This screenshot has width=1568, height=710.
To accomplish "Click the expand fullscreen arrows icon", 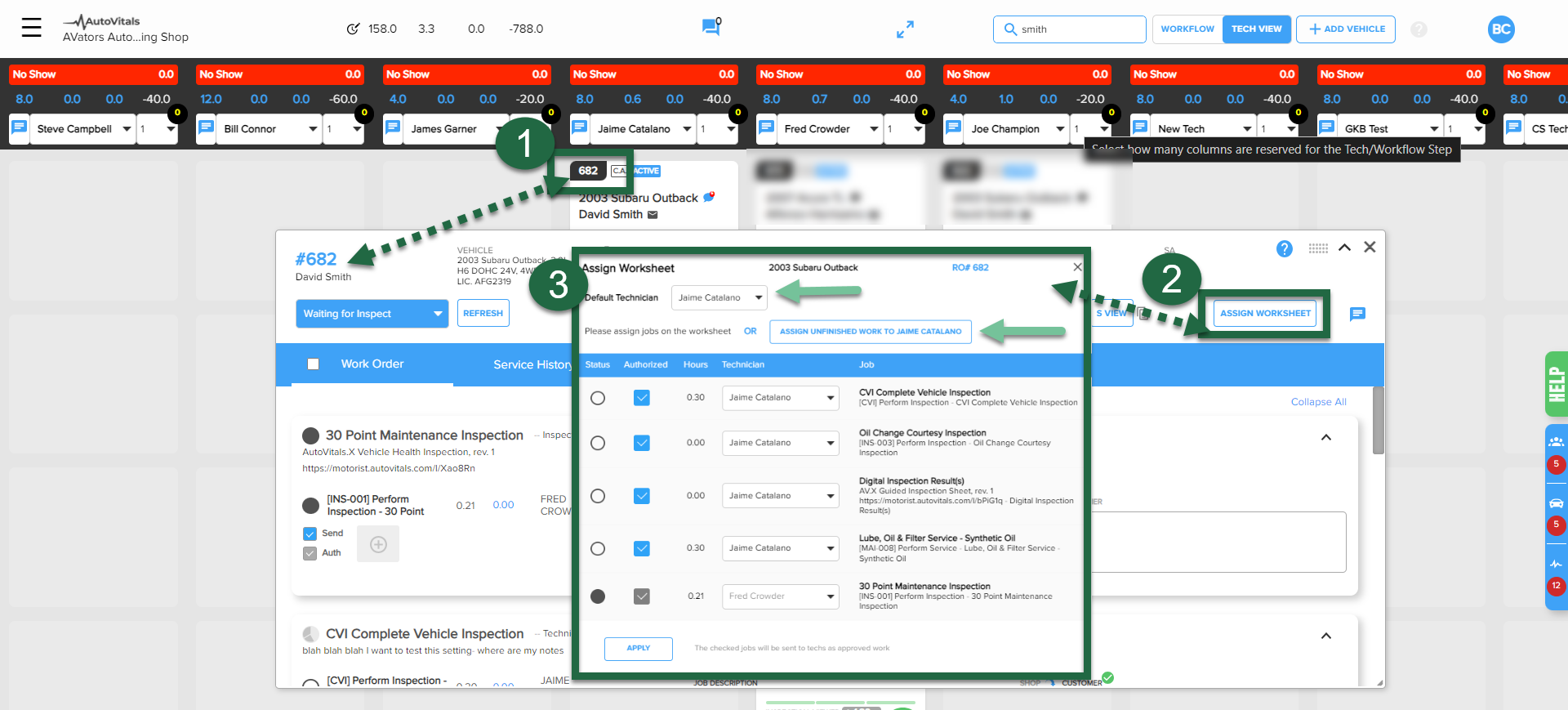I will [905, 29].
